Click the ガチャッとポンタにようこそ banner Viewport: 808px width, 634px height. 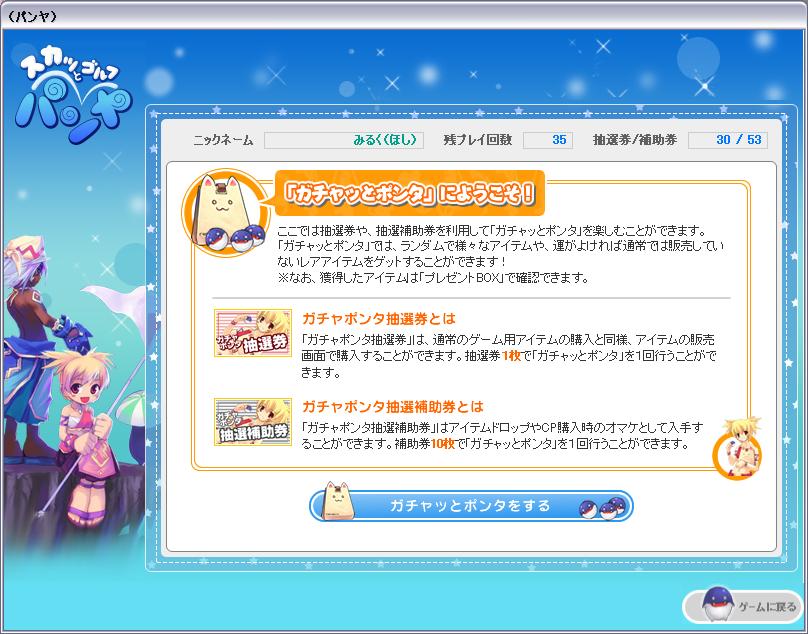(410, 193)
